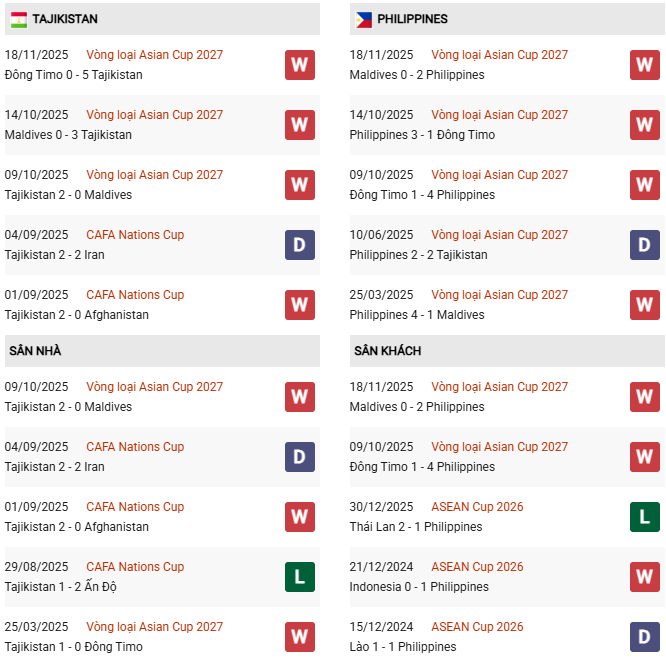Open ASEAN Cup 2026 link dated 21/12/2024
This screenshot has height=662, width=666.
click(477, 567)
